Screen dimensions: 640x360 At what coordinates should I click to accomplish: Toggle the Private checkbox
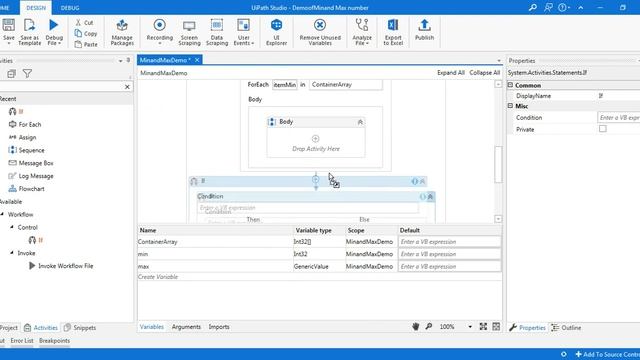[602, 129]
